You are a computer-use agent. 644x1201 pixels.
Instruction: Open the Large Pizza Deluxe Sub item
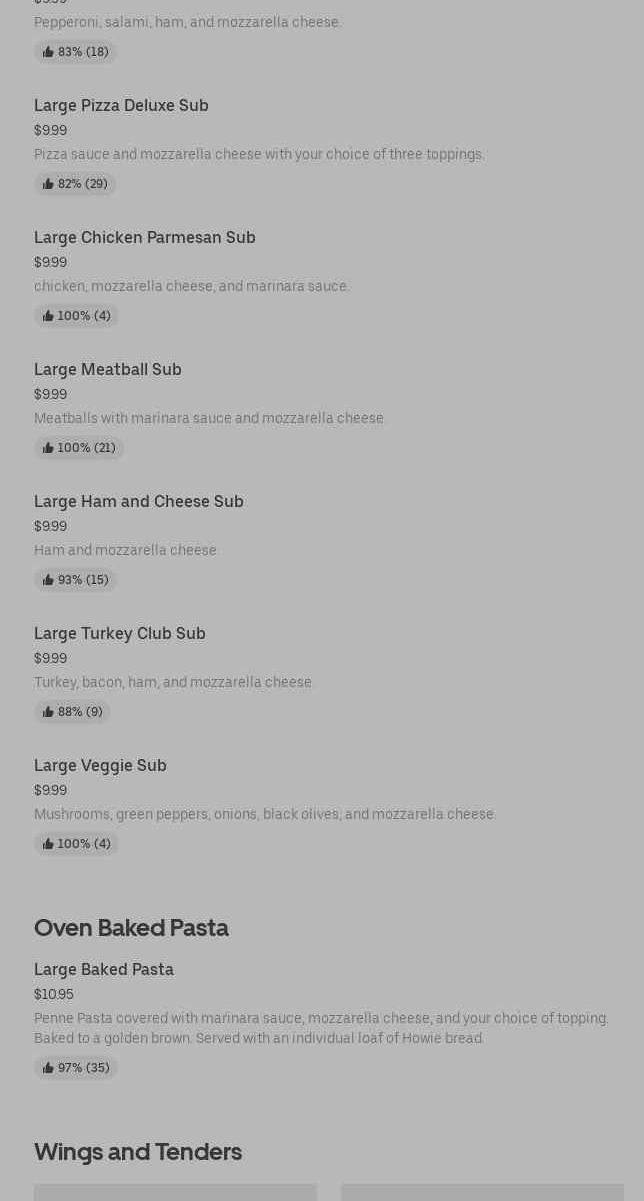[x=121, y=105]
